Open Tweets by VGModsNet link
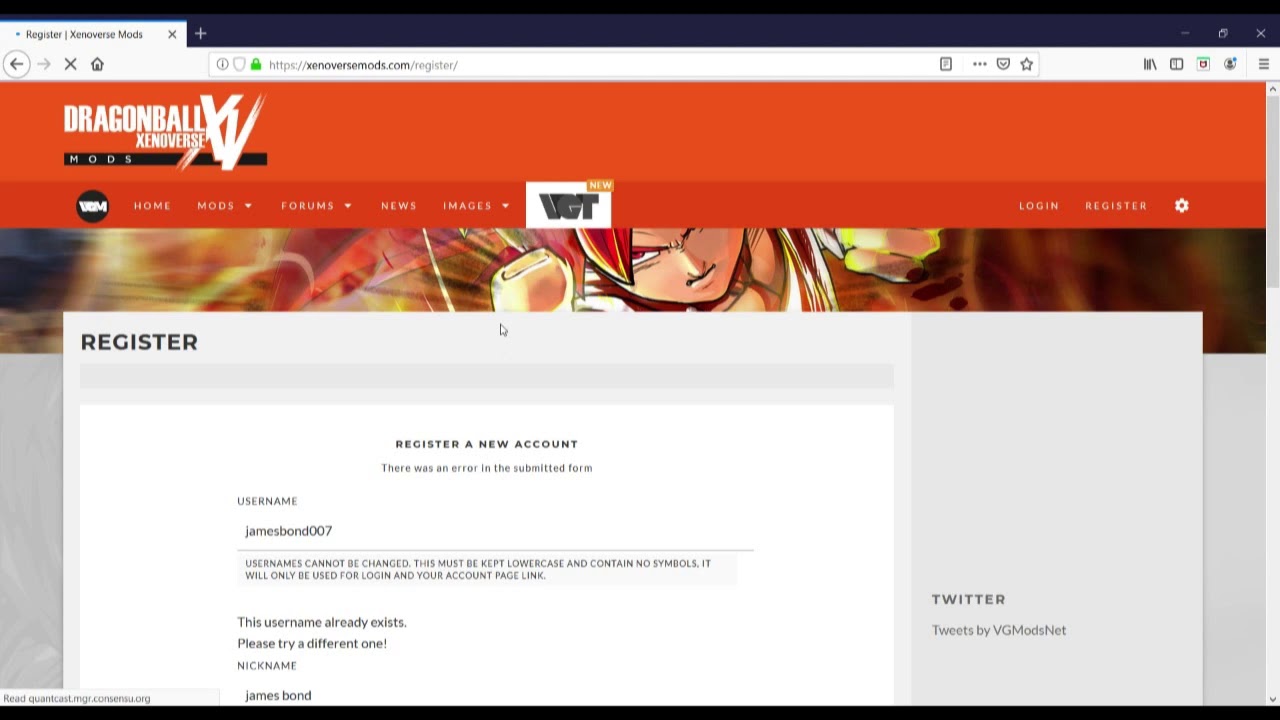 (999, 630)
